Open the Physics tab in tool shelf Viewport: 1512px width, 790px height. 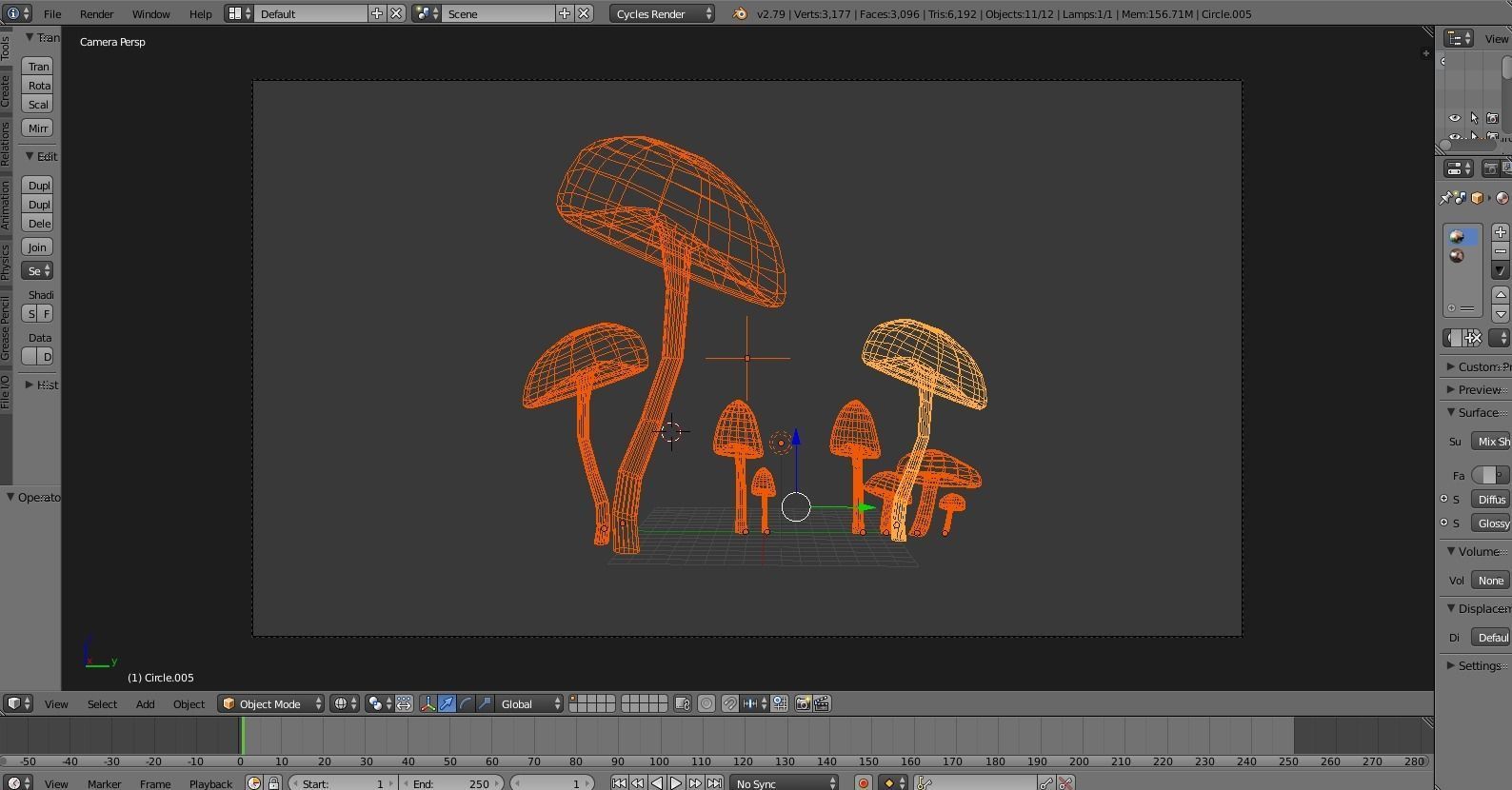click(6, 262)
